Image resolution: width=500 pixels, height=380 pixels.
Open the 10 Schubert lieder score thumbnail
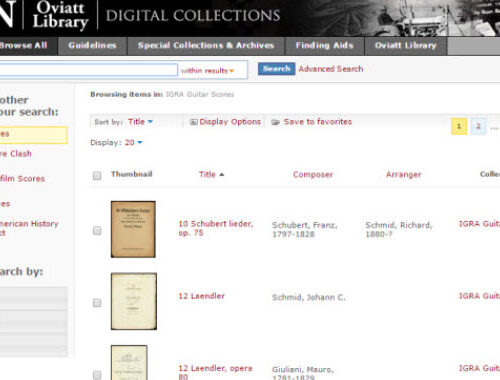click(x=133, y=229)
